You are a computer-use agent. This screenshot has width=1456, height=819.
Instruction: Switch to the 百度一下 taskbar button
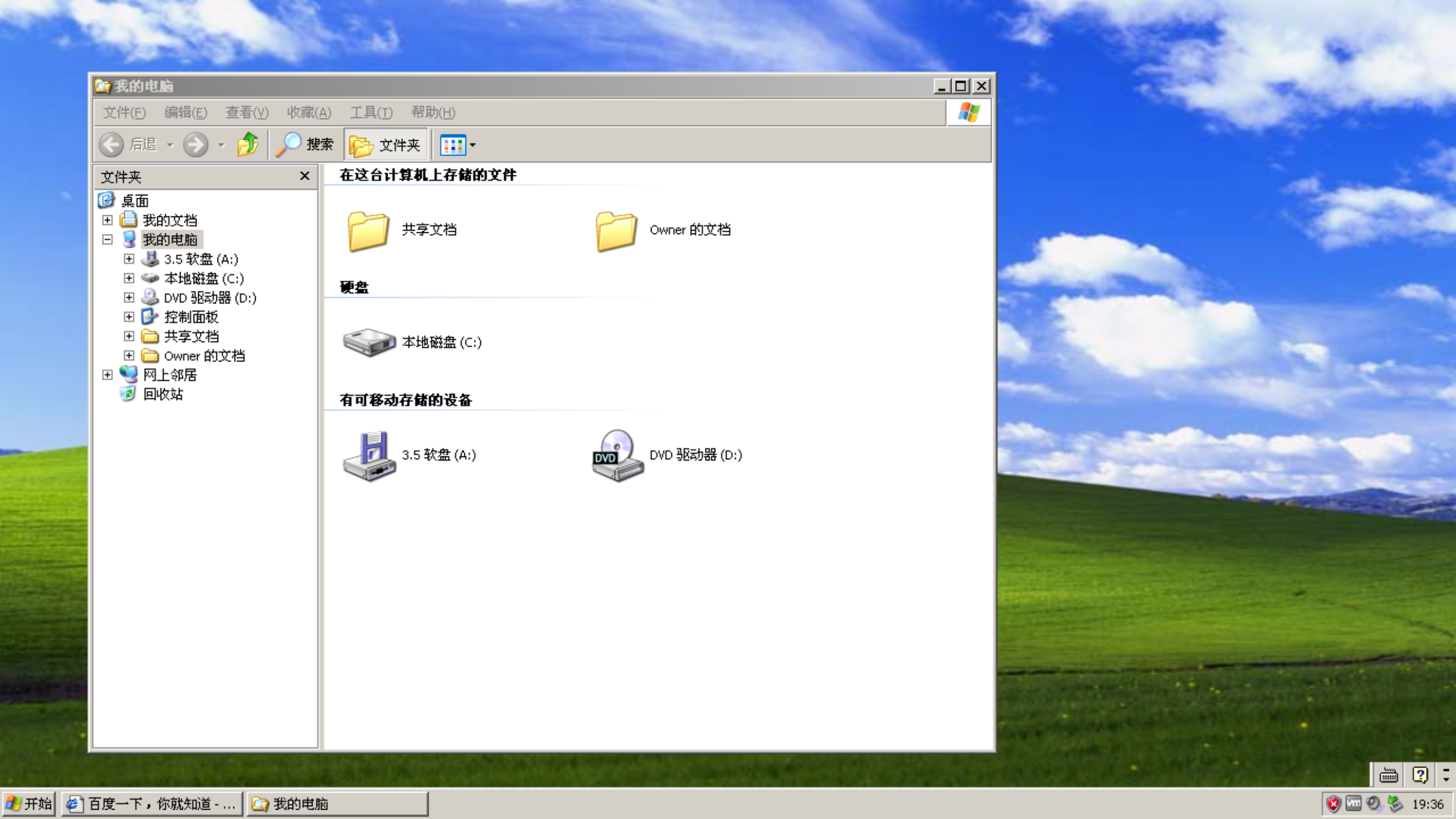point(152,804)
